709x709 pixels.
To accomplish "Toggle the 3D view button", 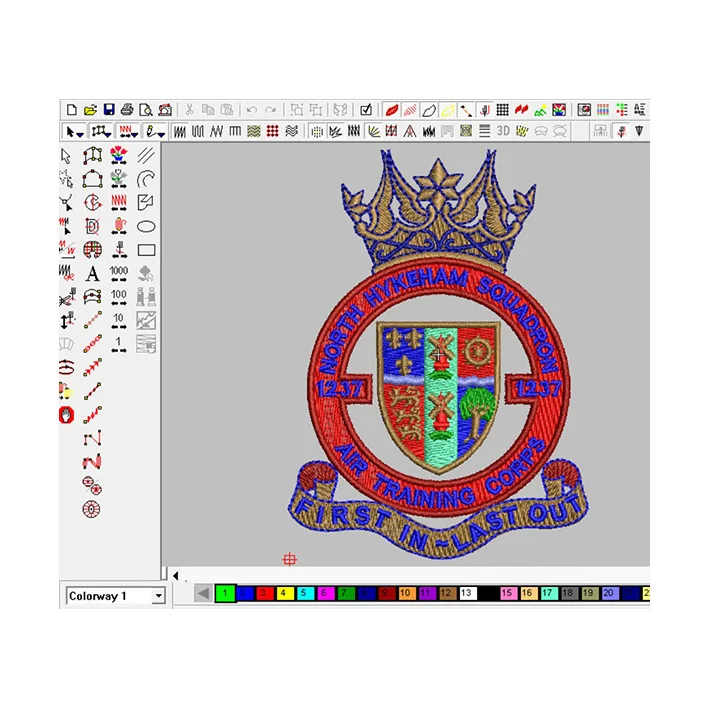I will (503, 131).
